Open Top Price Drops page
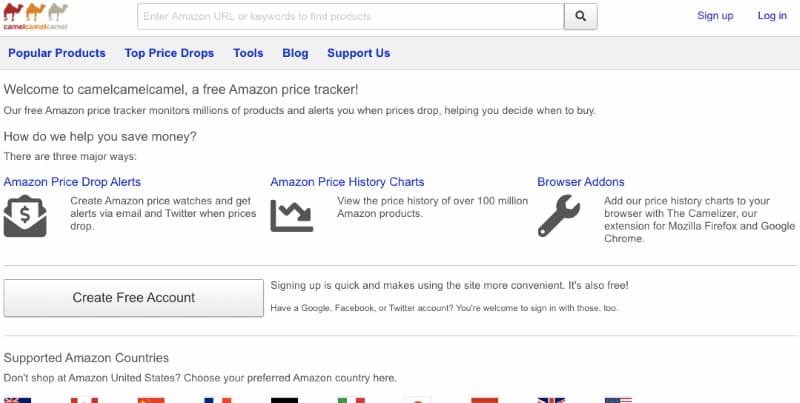The width and height of the screenshot is (800, 403). pos(169,53)
